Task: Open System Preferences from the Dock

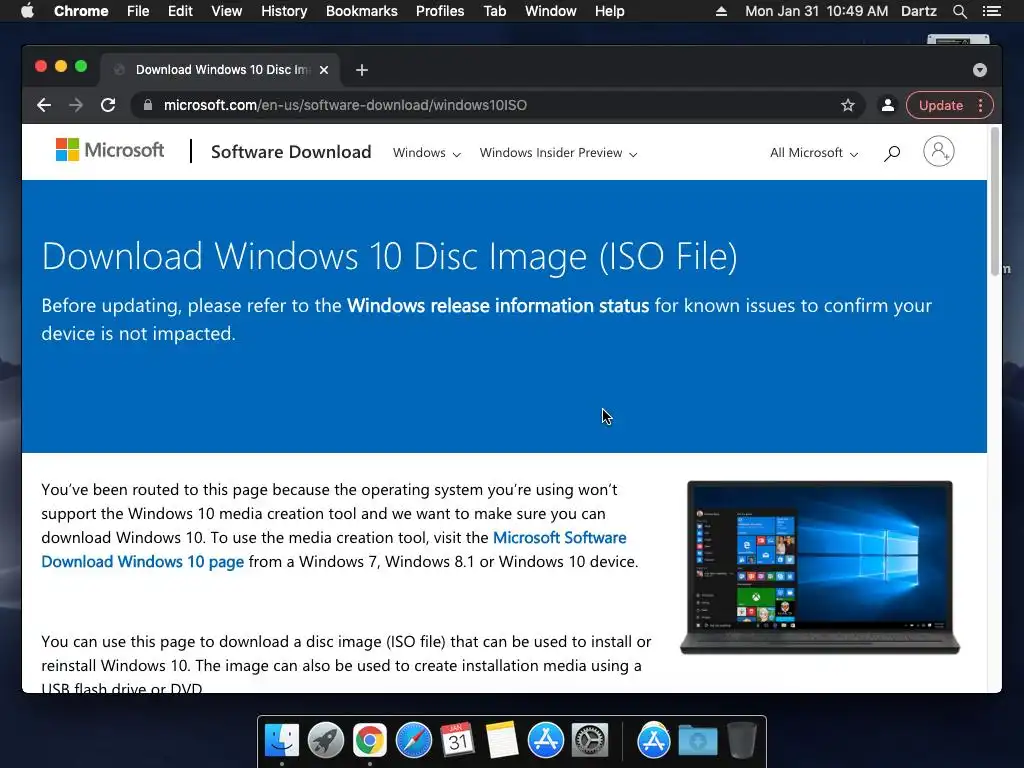Action: (590, 740)
